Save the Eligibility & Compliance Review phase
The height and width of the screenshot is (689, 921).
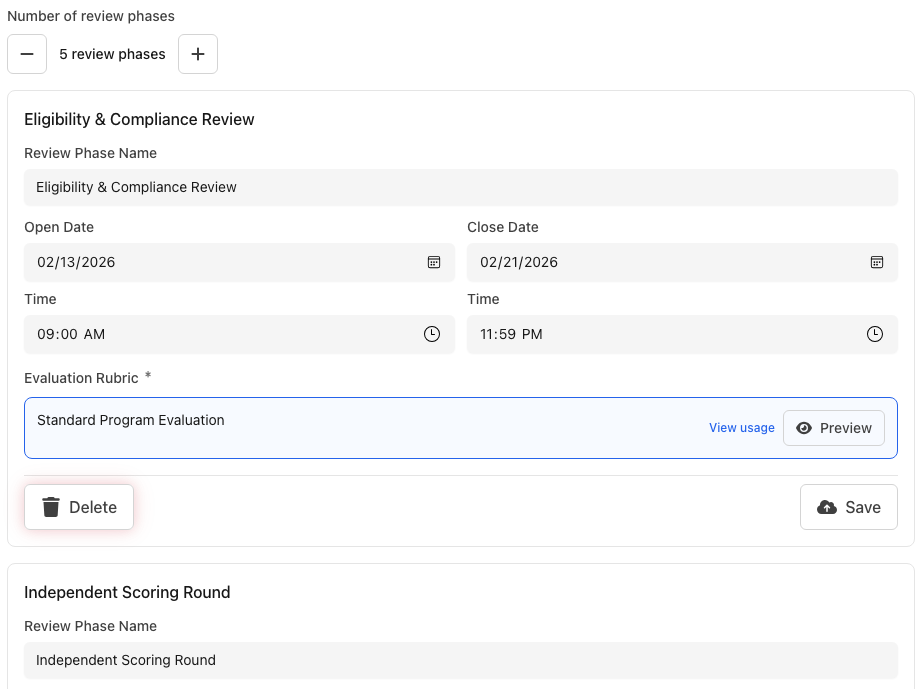[x=848, y=506]
